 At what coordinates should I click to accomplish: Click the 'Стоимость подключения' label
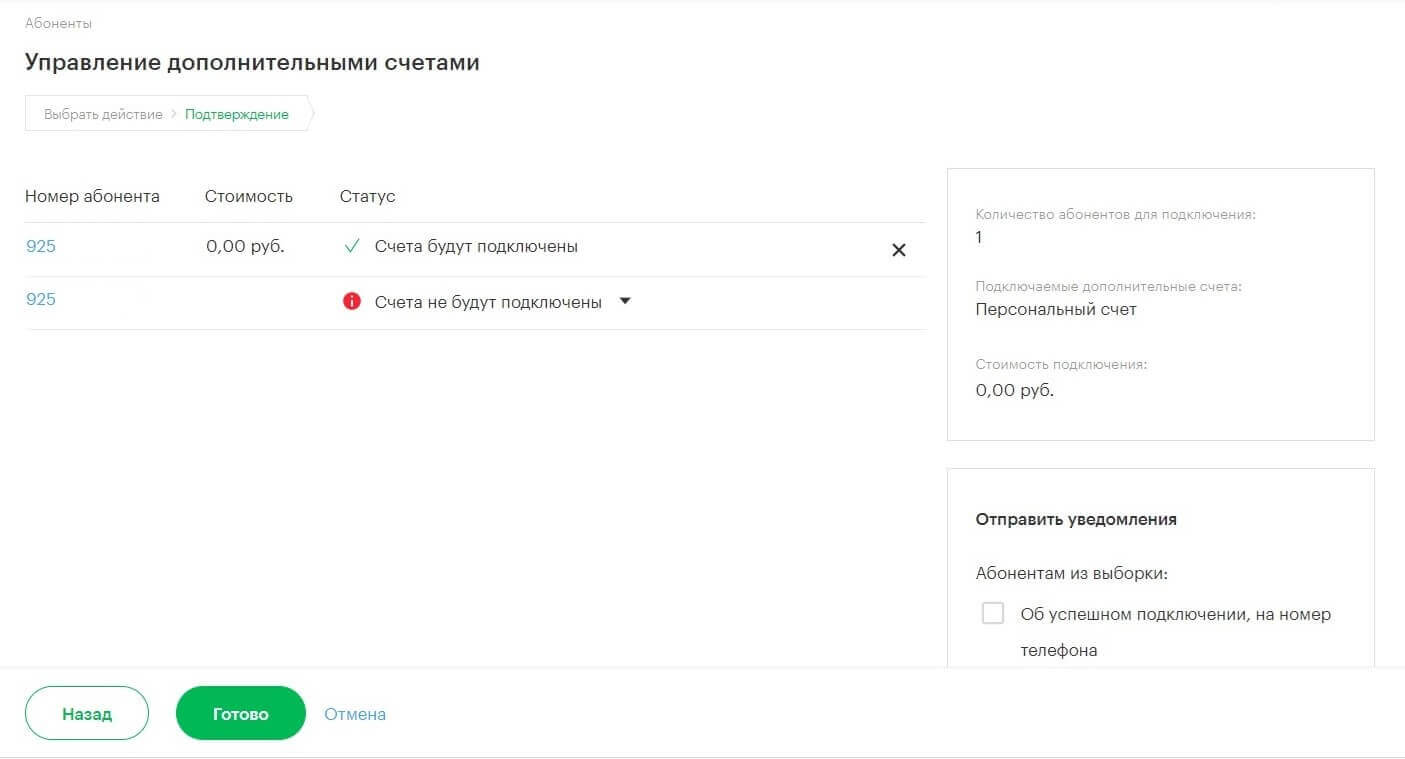tap(1061, 364)
